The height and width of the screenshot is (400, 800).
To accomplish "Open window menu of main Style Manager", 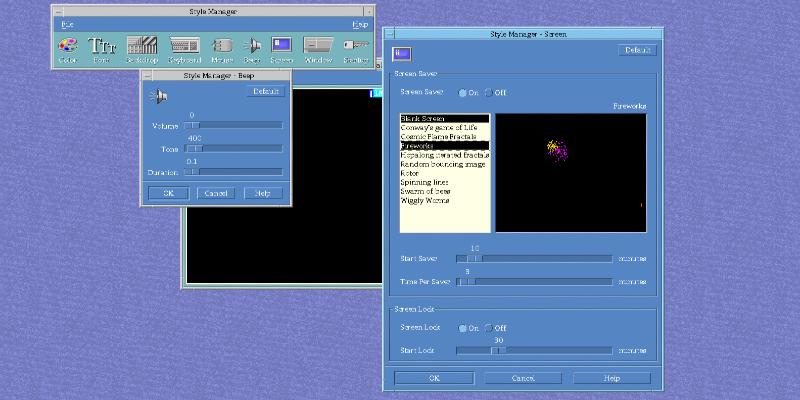I will 58,10.
